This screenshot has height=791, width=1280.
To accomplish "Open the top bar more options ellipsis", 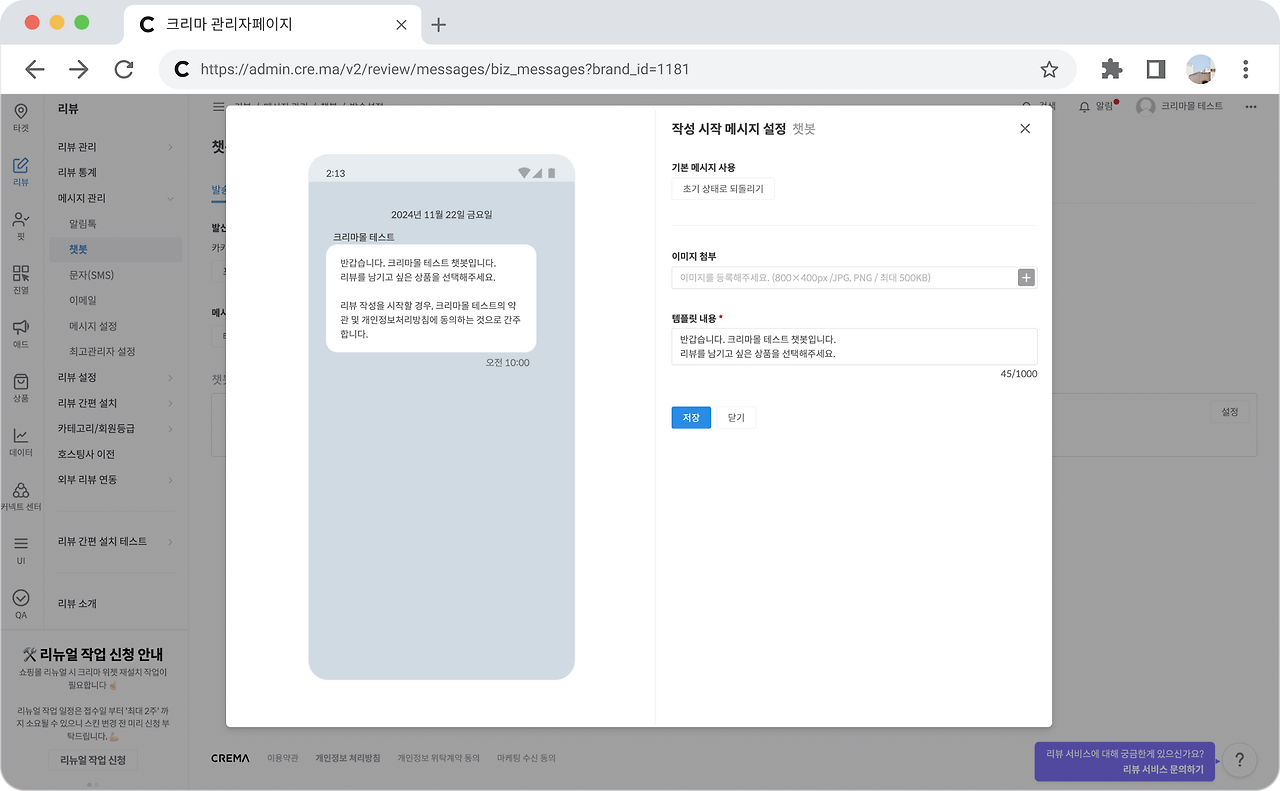I will click(1250, 106).
